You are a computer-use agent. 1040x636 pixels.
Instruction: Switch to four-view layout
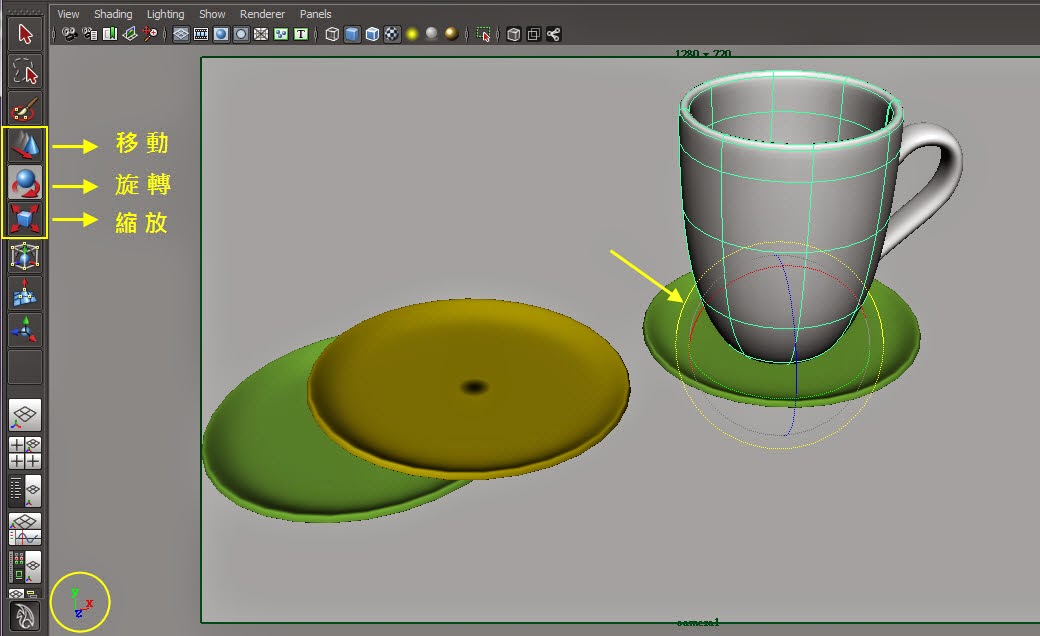coord(25,453)
